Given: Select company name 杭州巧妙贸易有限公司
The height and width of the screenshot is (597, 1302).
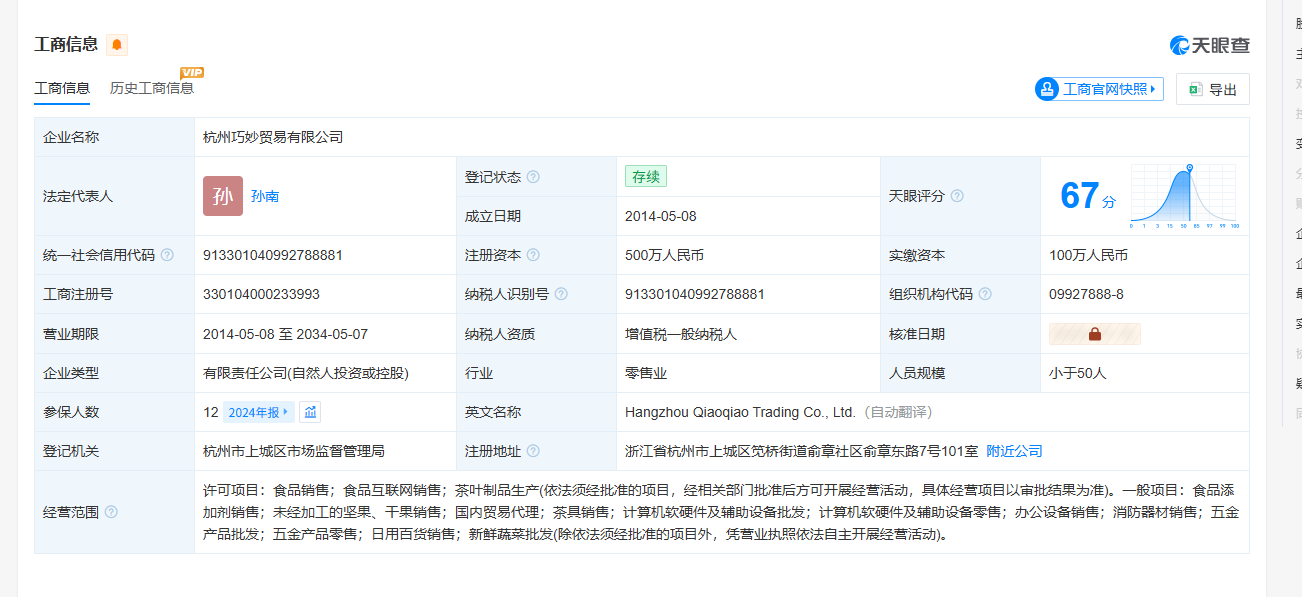Looking at the screenshot, I should 273,137.
